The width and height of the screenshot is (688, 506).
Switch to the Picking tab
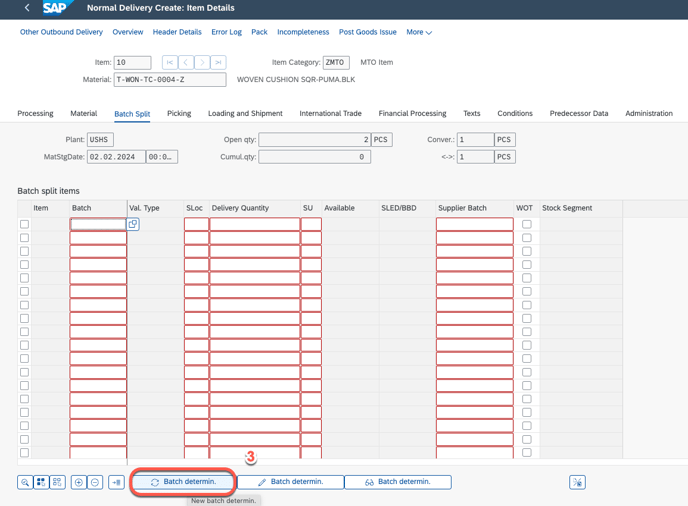[x=179, y=114]
